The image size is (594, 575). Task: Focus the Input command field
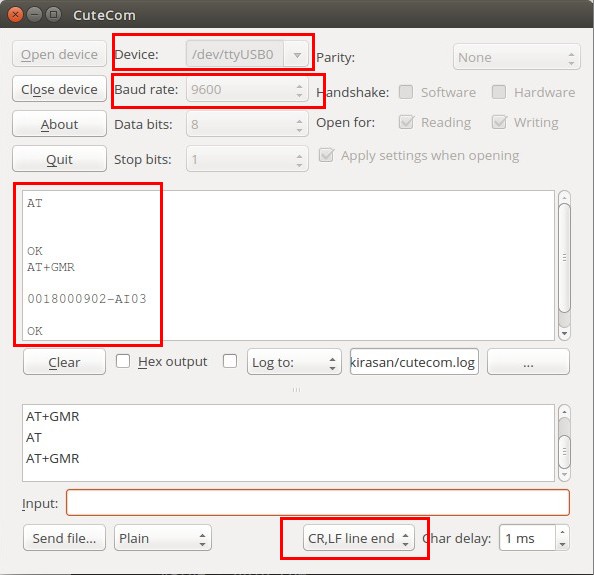point(317,503)
